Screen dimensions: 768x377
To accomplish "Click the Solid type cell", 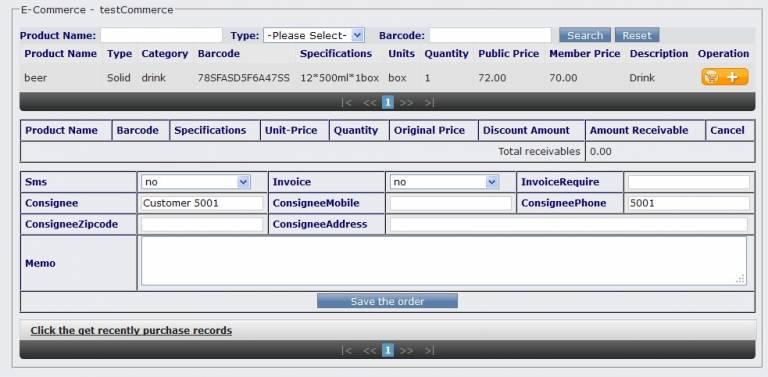I will 119,77.
